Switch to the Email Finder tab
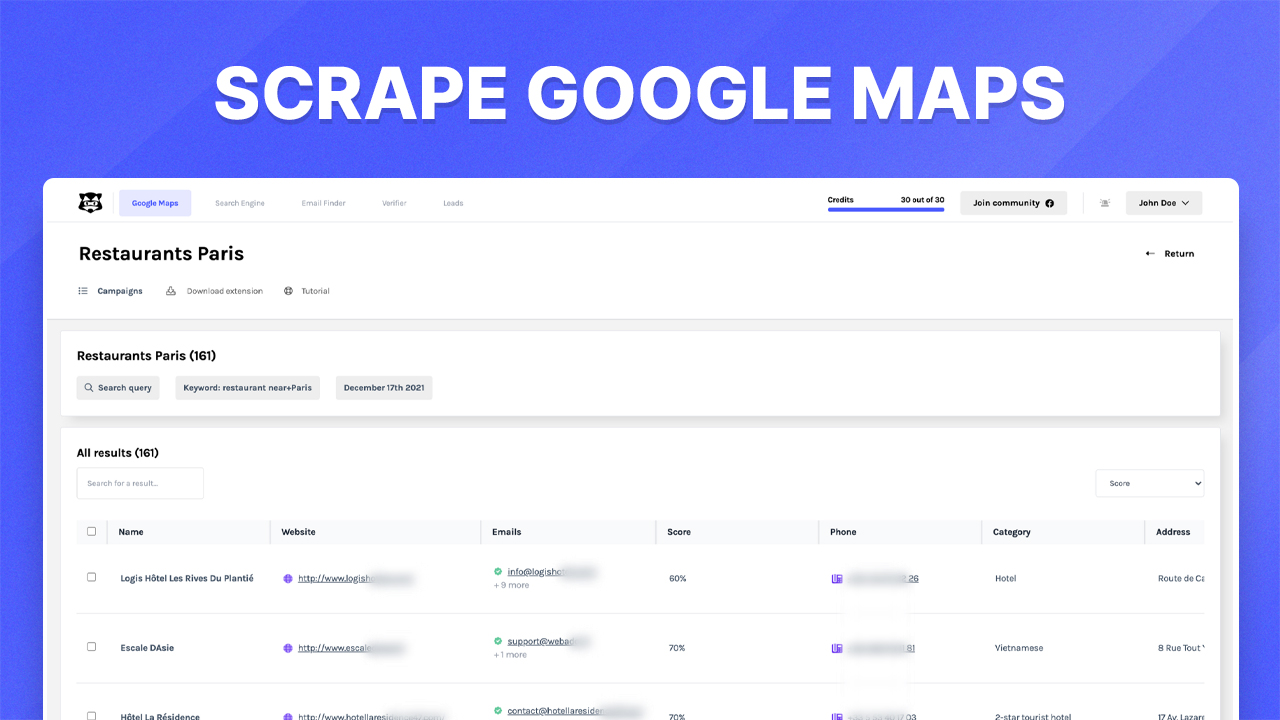 [x=323, y=202]
